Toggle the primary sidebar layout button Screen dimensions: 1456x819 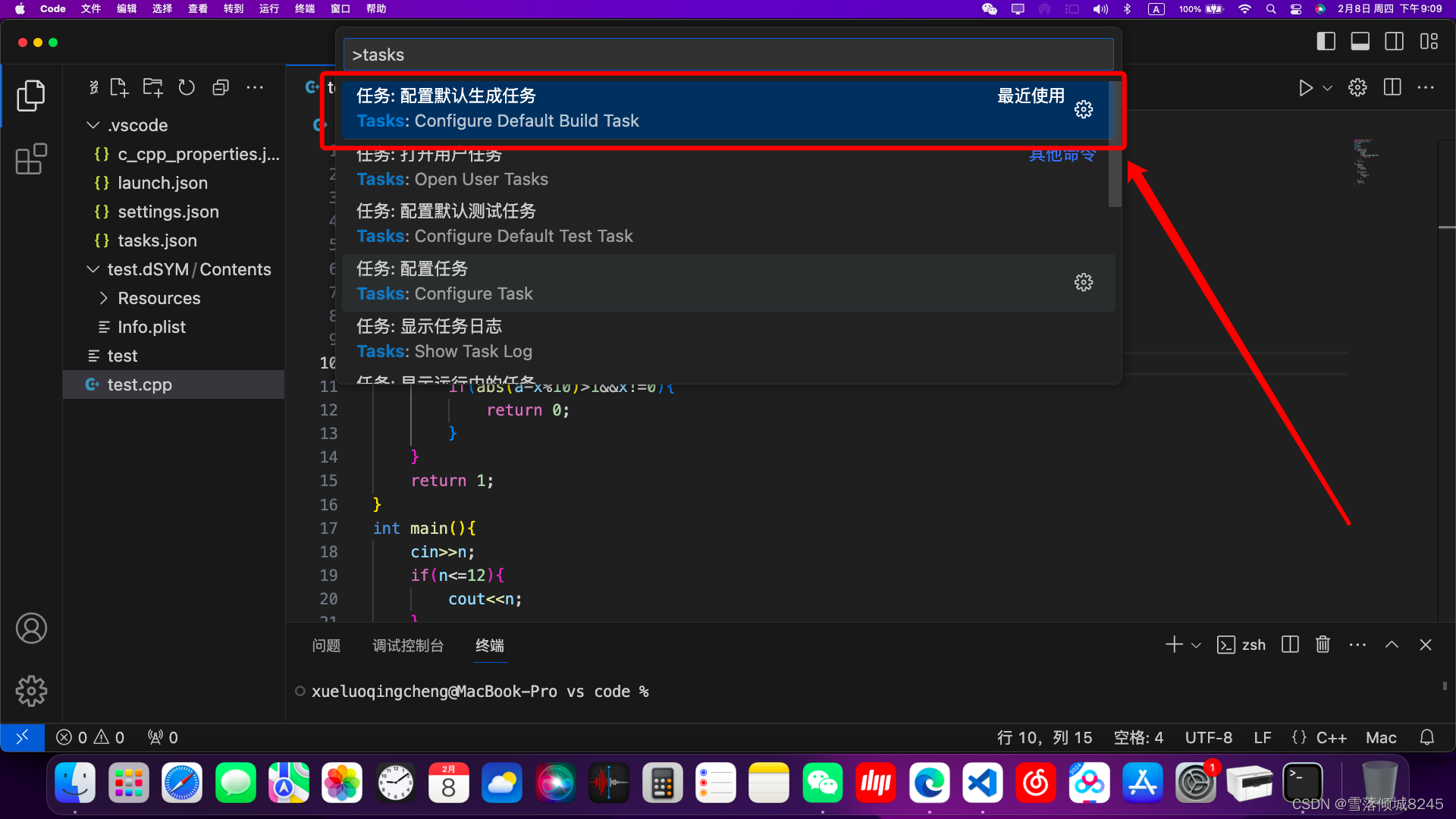tap(1326, 42)
